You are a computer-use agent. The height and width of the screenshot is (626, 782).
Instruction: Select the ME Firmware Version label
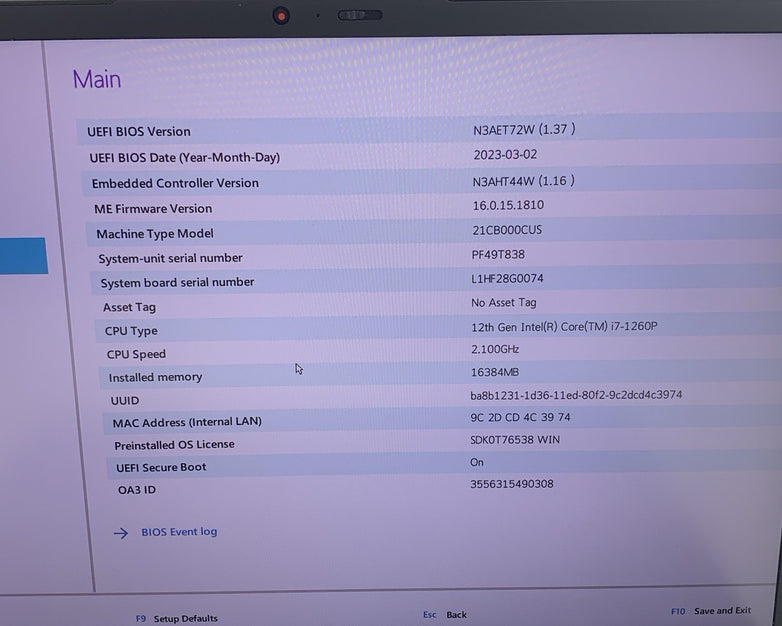153,209
